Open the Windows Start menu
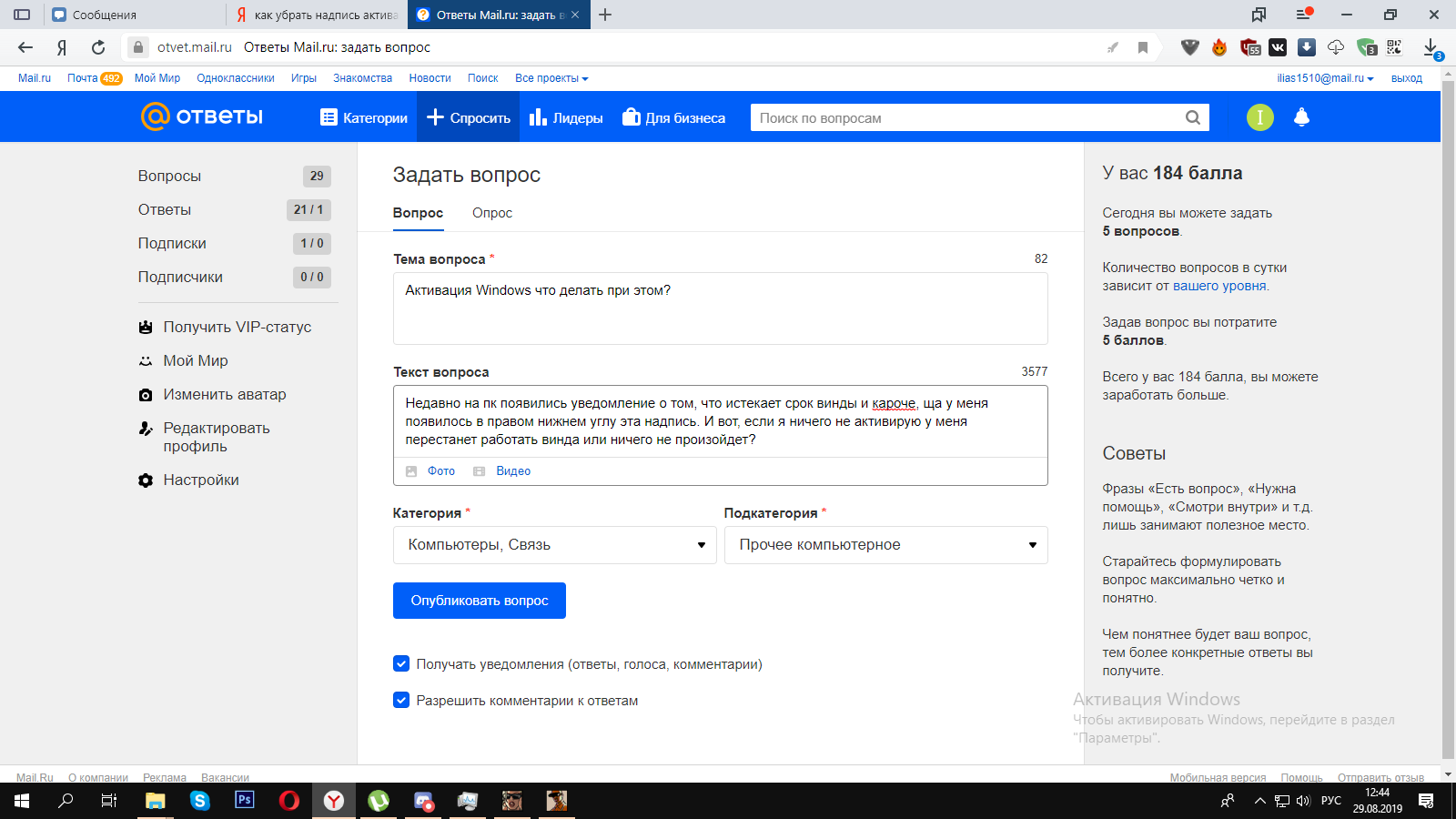 (22, 801)
